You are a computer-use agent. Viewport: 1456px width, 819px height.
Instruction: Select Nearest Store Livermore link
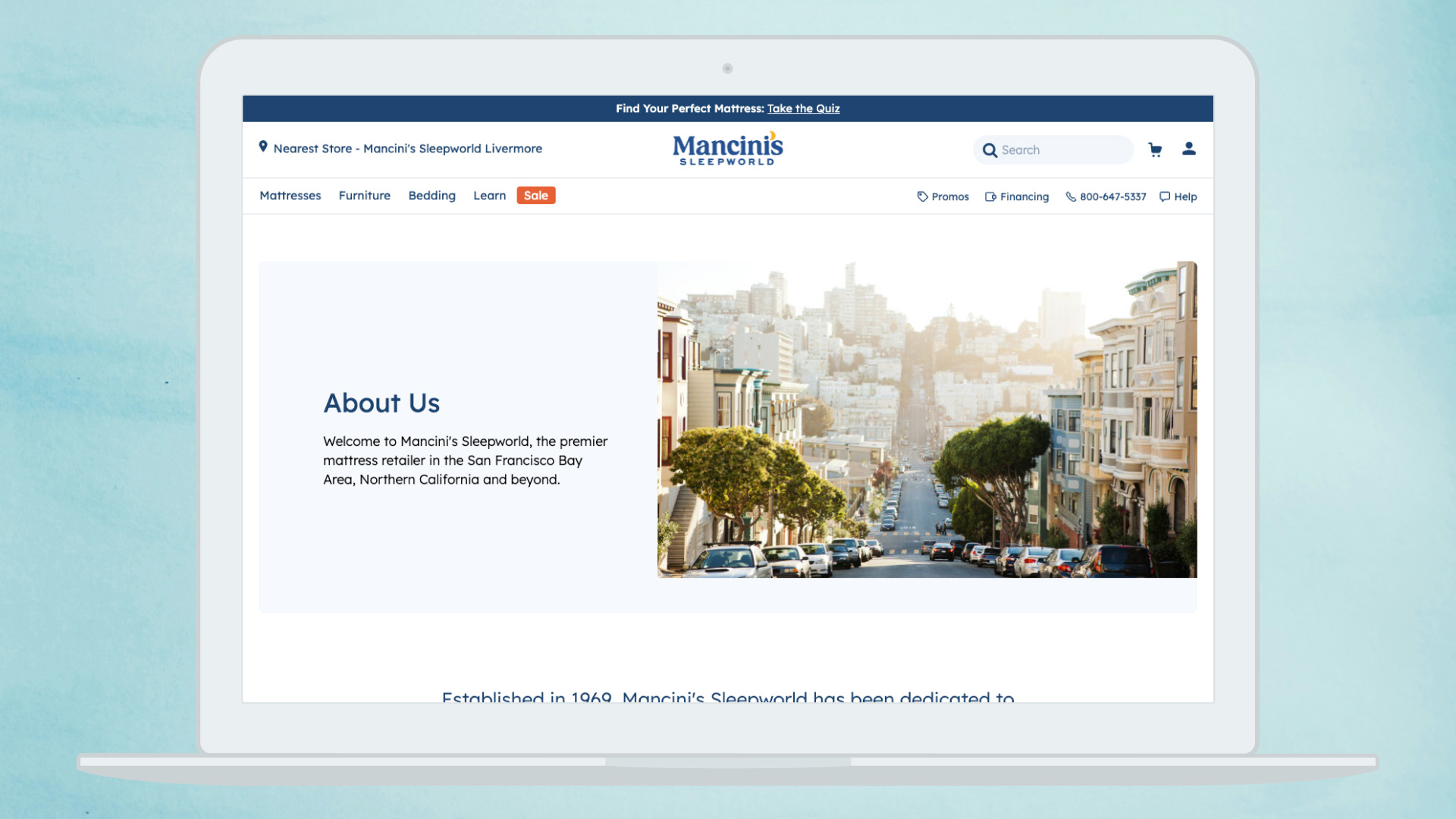point(407,149)
